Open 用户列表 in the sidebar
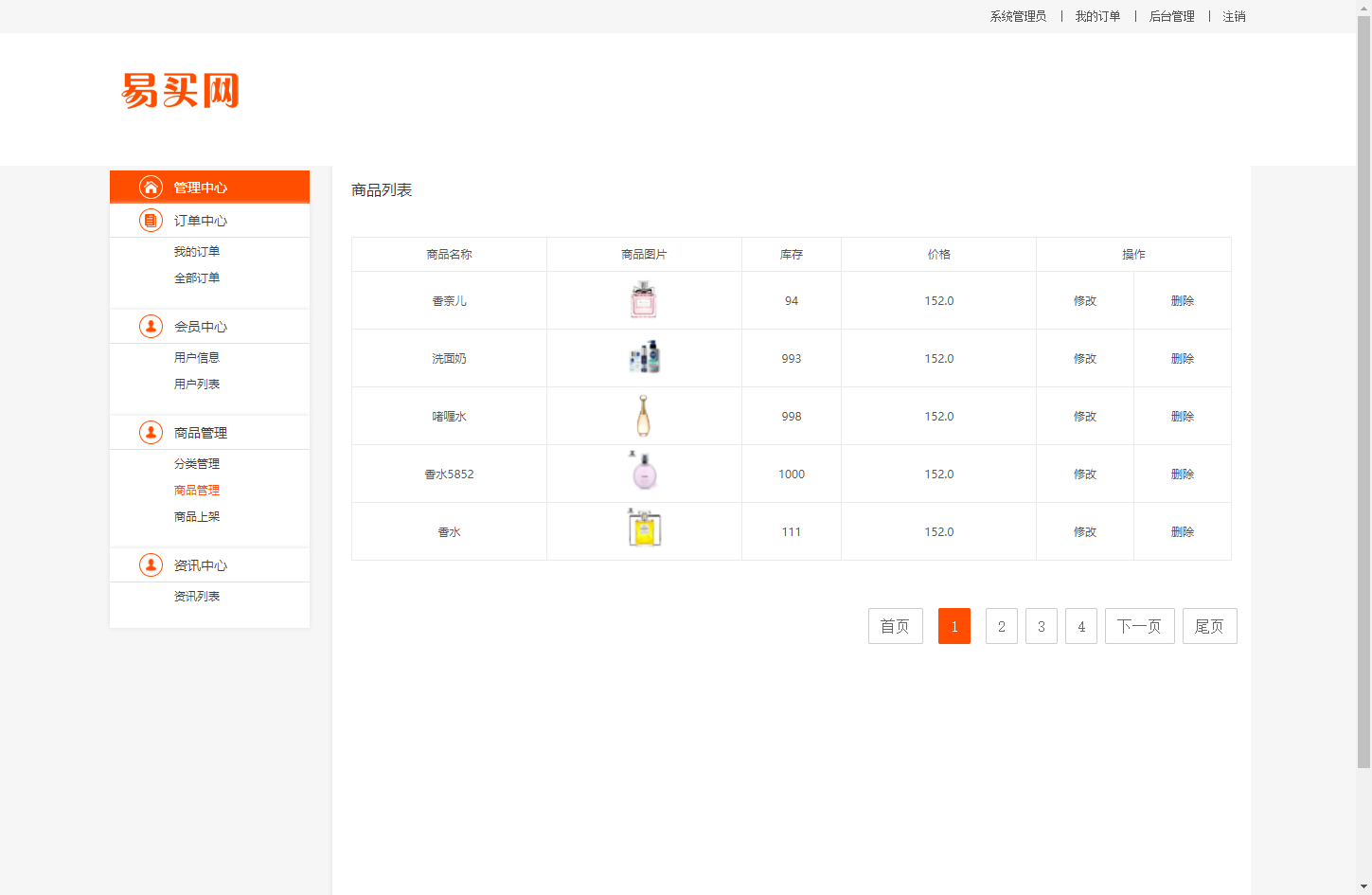 [x=196, y=384]
